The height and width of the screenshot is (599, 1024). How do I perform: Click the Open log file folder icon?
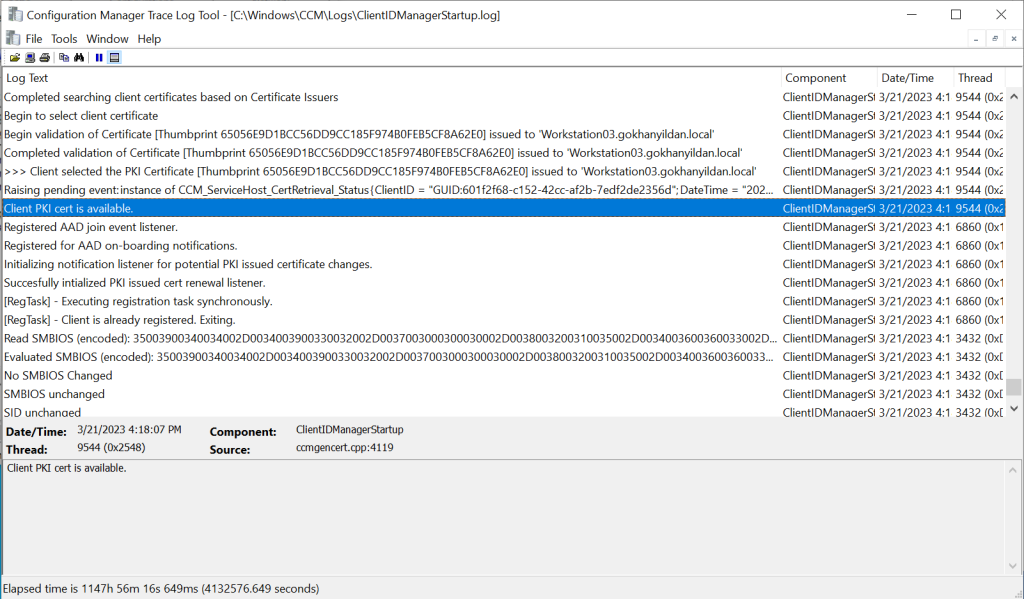coord(14,57)
